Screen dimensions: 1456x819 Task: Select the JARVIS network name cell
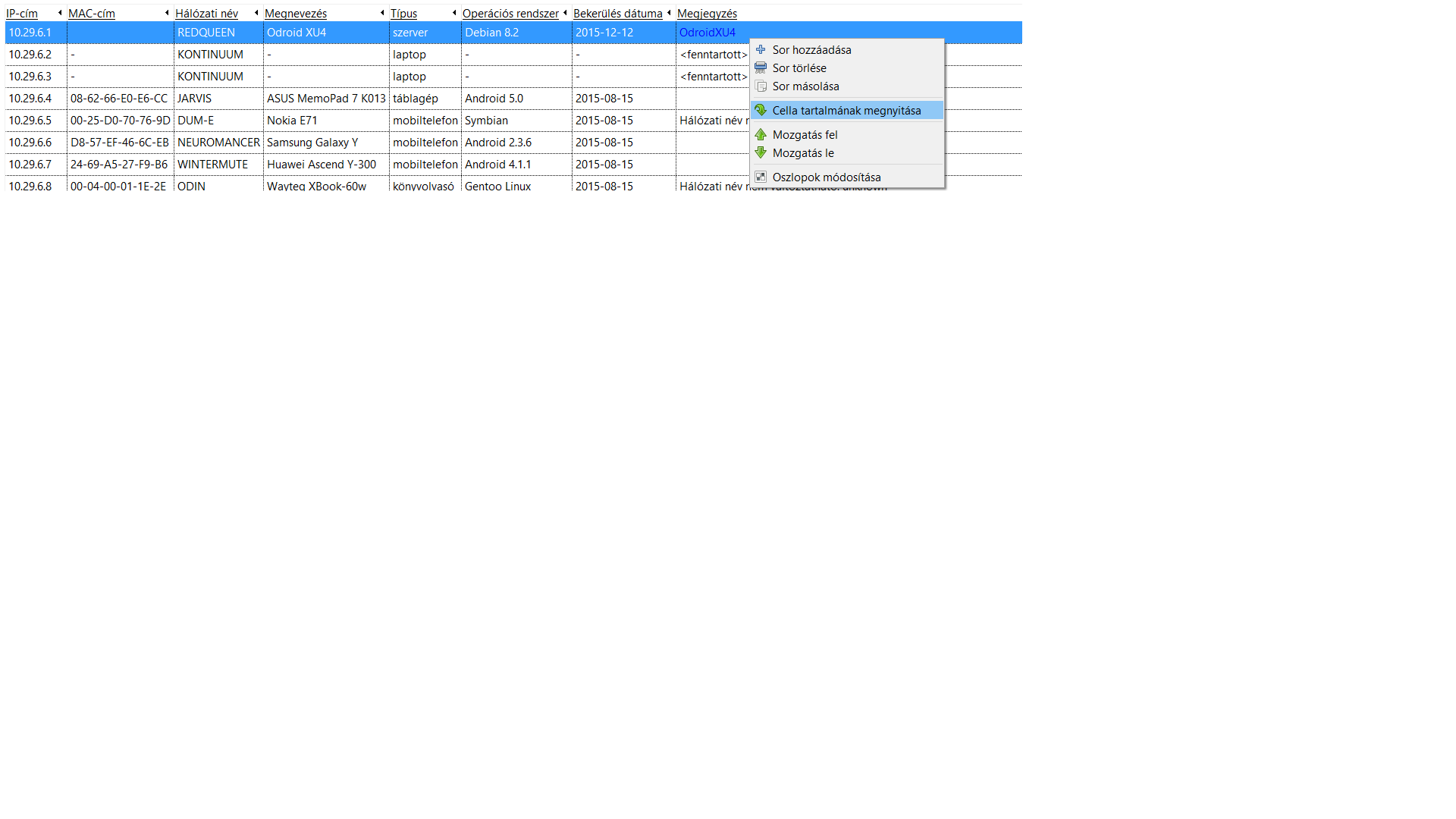click(x=195, y=99)
